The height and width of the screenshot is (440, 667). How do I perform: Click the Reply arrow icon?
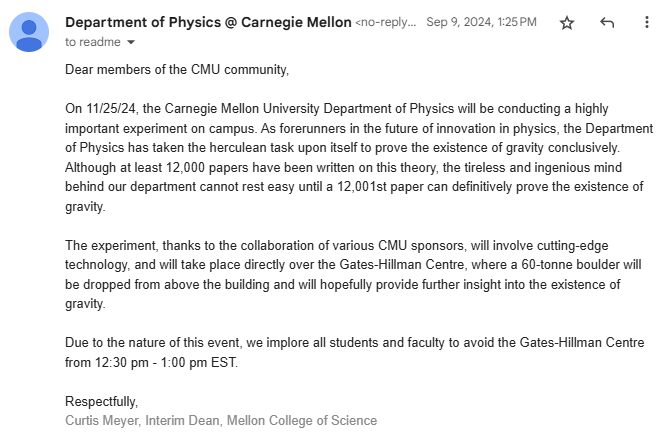click(607, 22)
